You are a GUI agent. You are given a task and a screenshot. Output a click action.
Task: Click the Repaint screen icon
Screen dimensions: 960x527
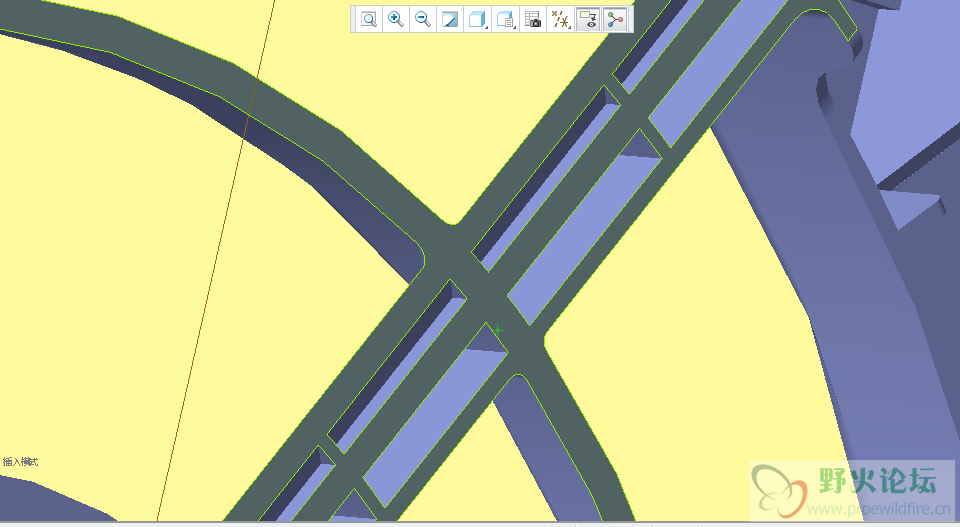(x=449, y=20)
